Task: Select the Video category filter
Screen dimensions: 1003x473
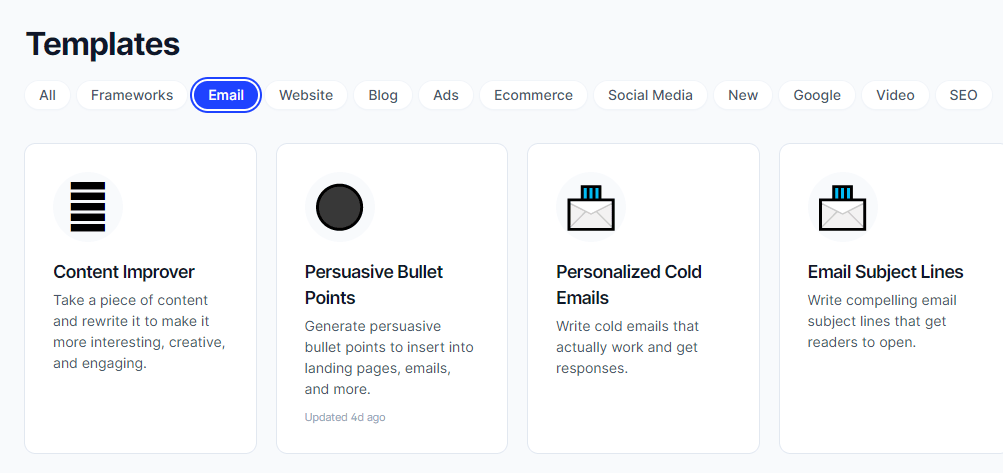Action: point(895,95)
